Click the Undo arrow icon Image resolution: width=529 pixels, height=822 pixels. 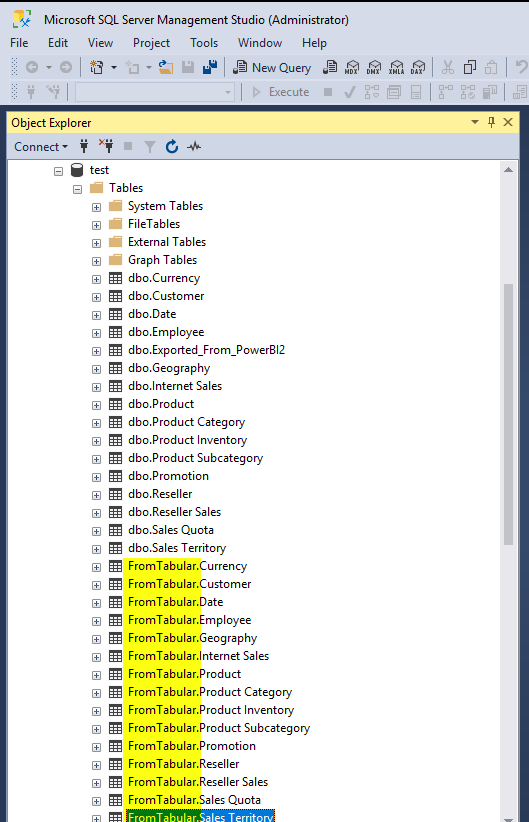[521, 68]
